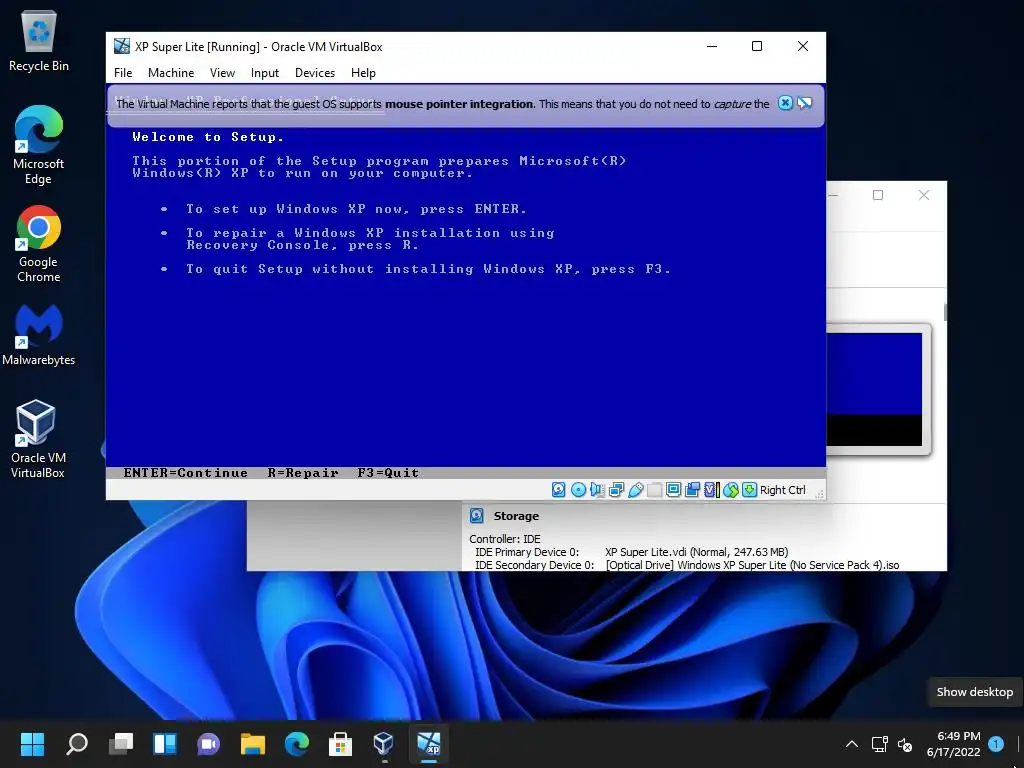
Task: Open Microsoft Store from taskbar
Action: point(340,744)
